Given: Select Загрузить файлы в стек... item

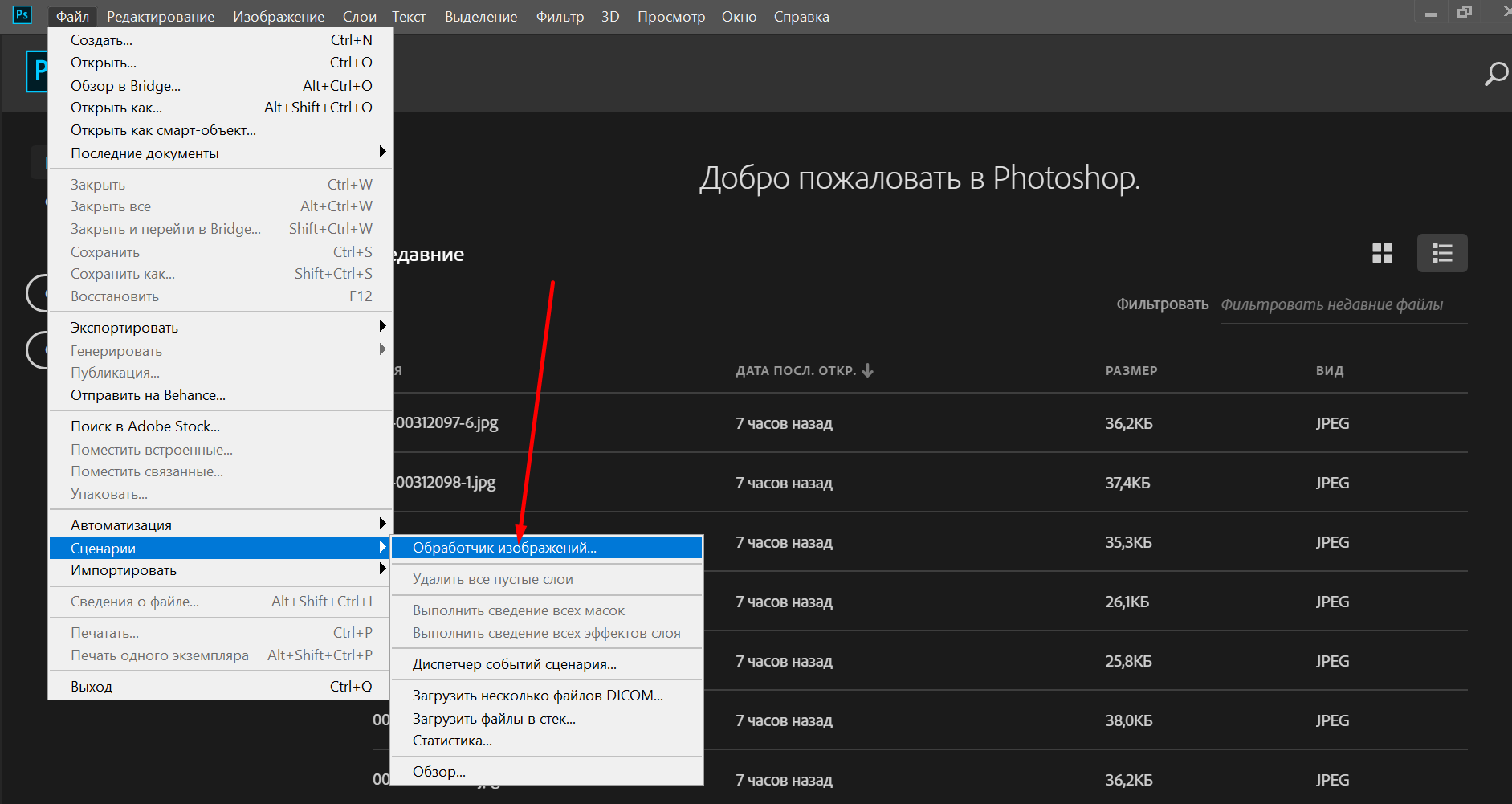Looking at the screenshot, I should 547,719.
